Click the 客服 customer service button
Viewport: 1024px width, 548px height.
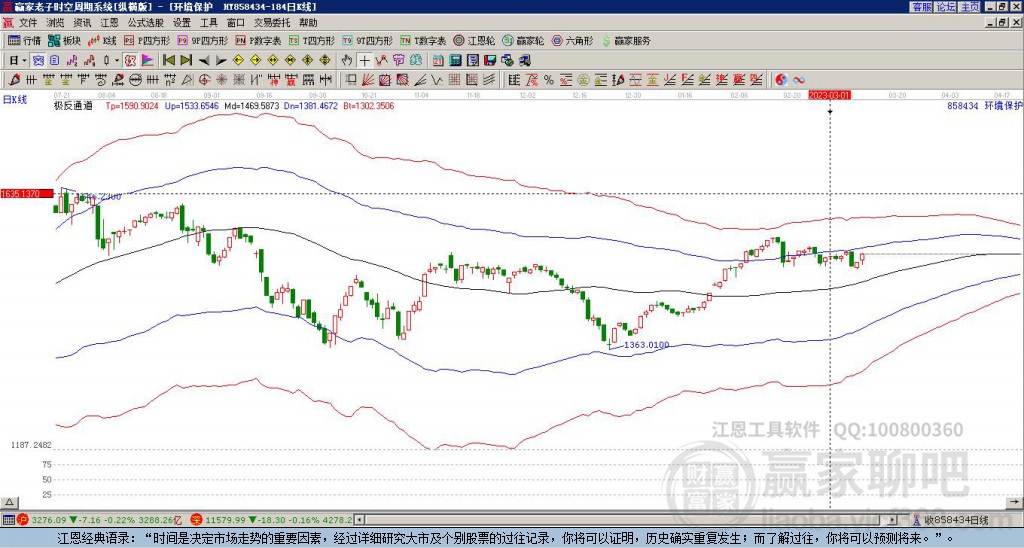921,7
